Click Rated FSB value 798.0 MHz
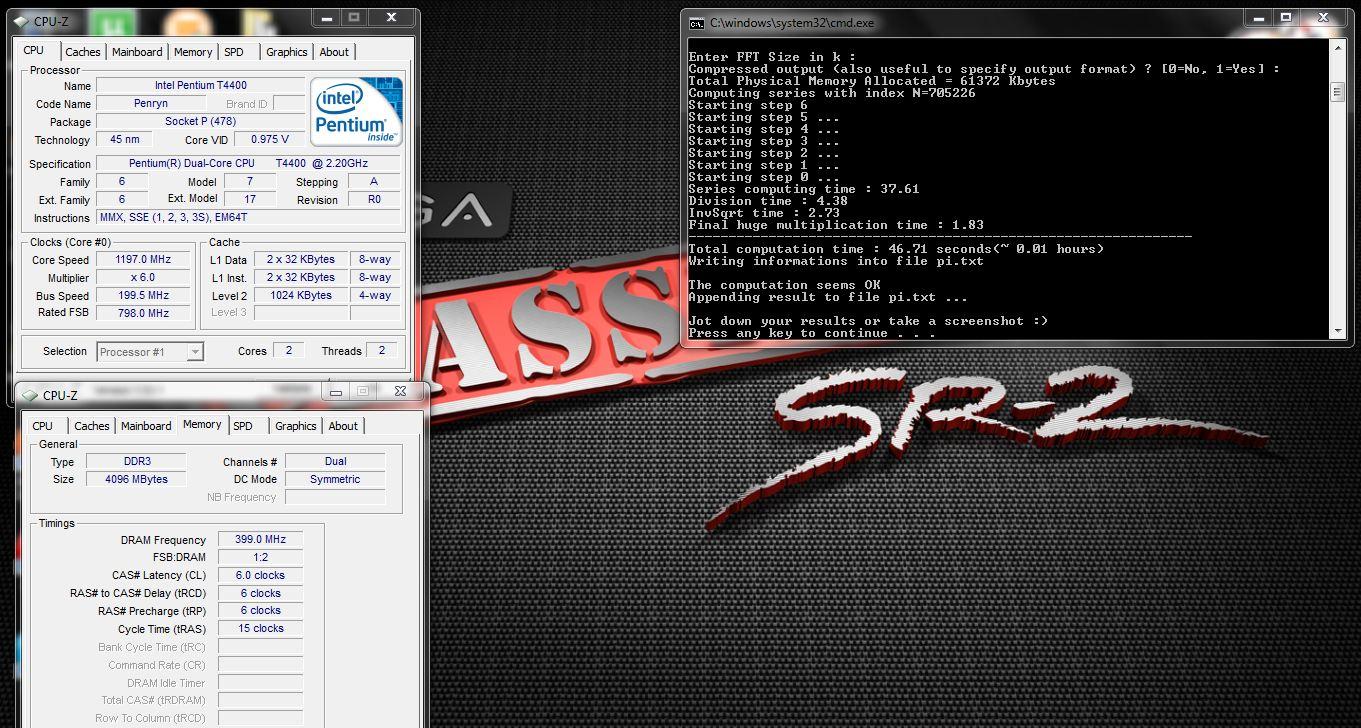 click(x=143, y=313)
